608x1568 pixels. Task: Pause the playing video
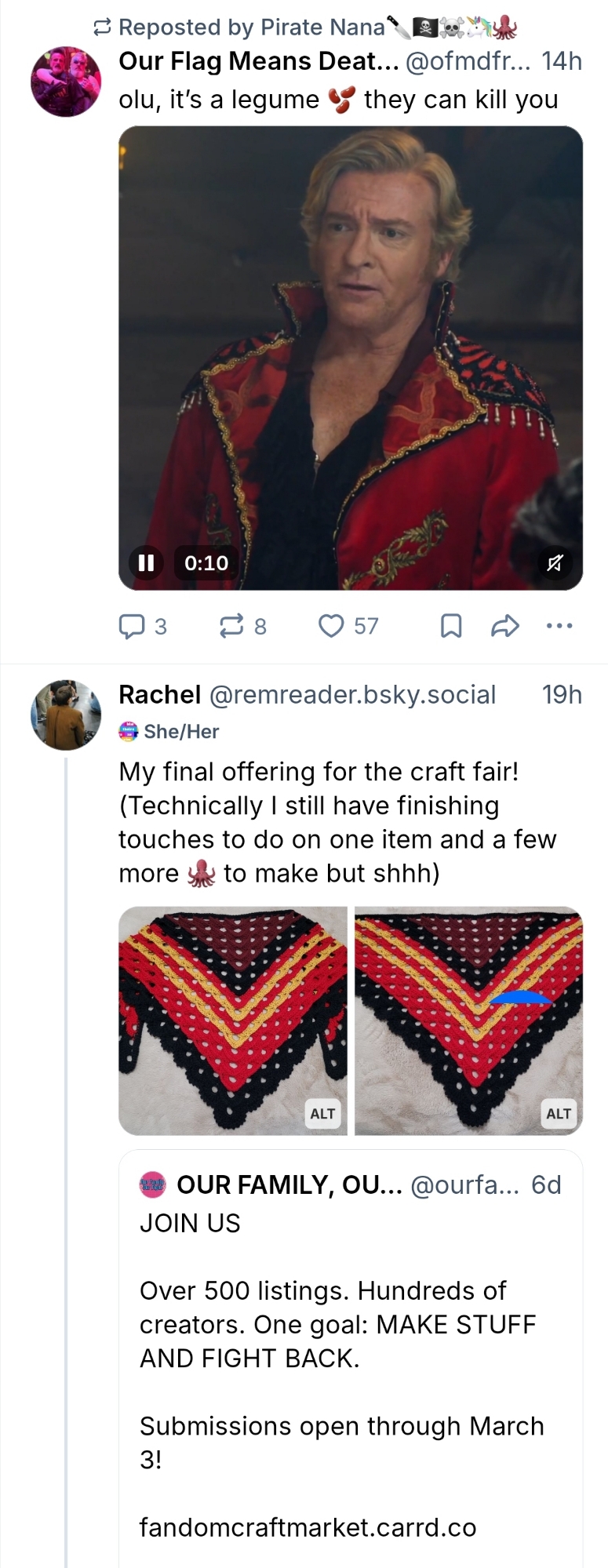147,562
